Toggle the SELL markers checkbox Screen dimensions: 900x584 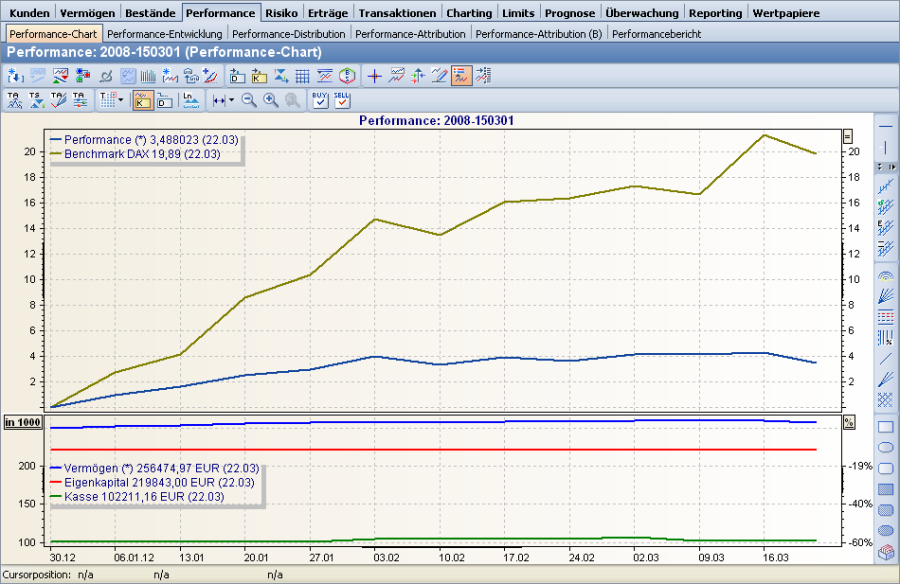[x=342, y=100]
